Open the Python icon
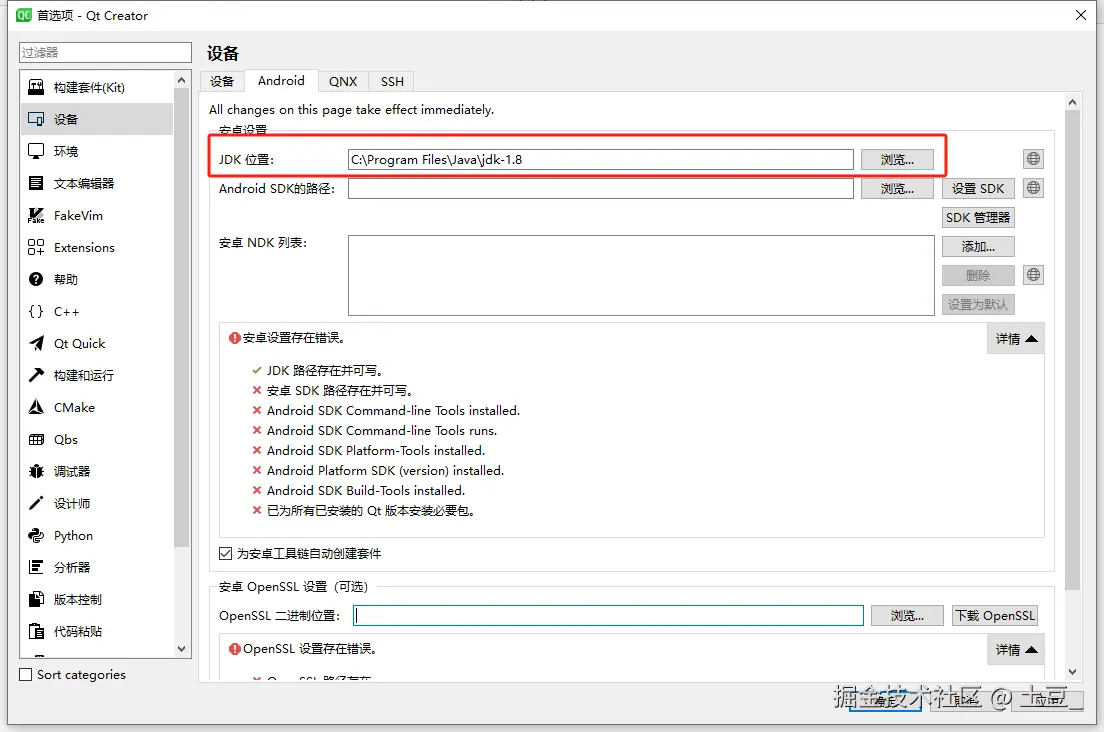 tap(36, 536)
